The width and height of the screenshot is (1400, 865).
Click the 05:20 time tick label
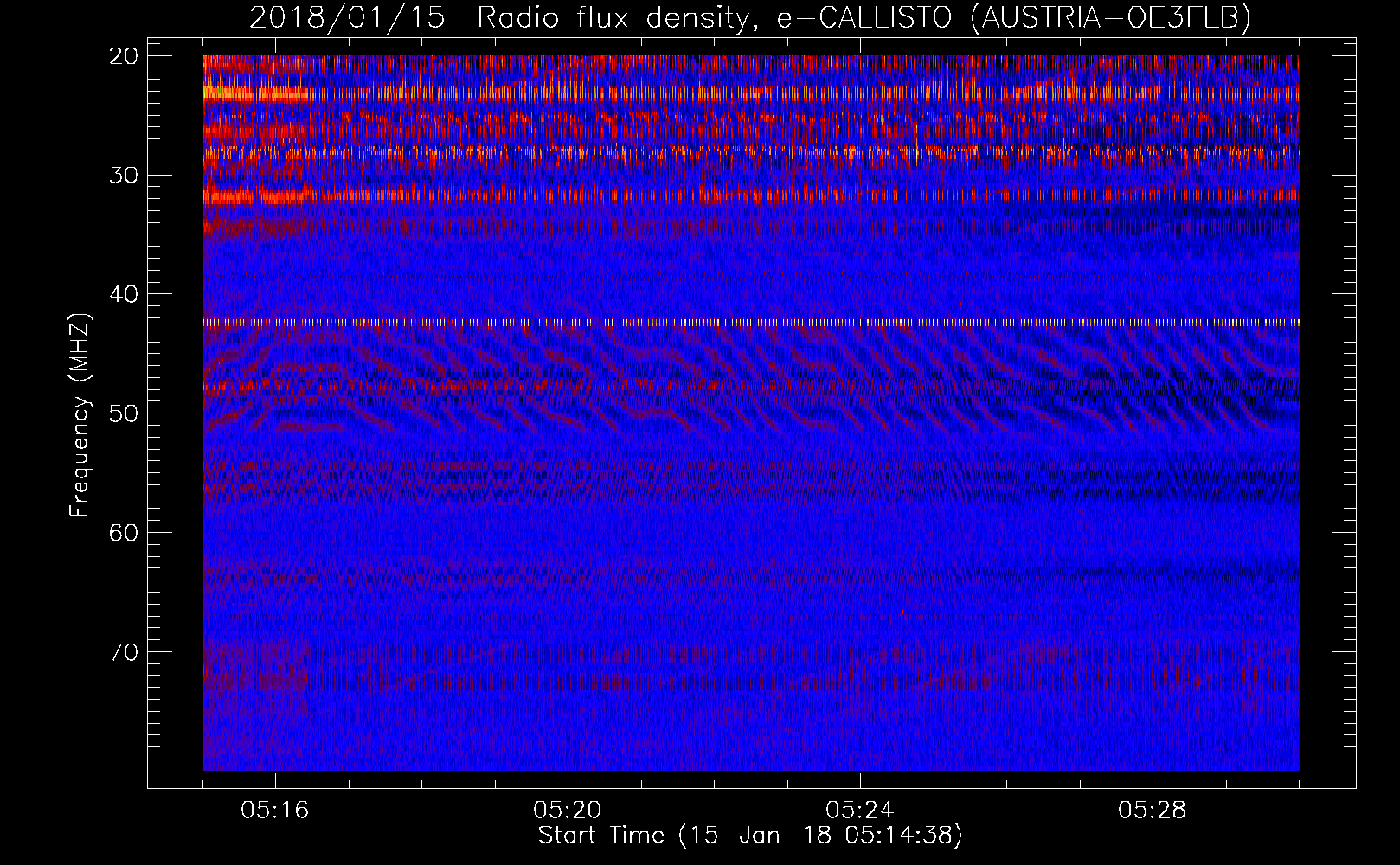[x=568, y=811]
